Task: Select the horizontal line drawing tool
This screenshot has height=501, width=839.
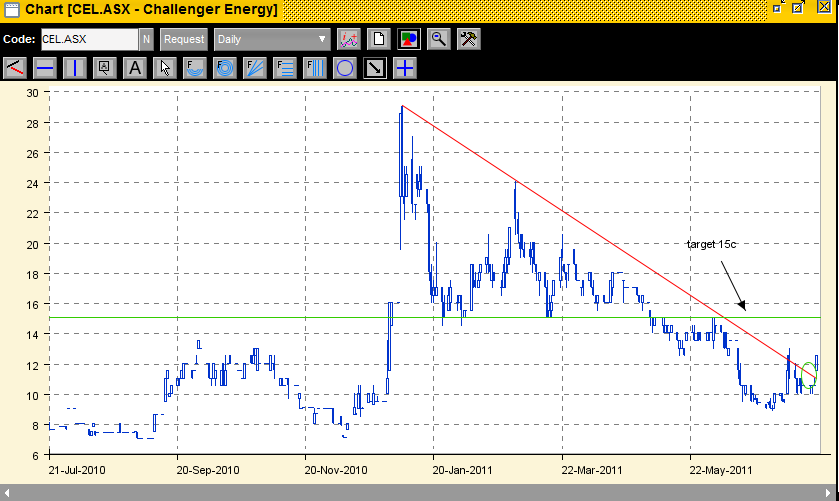Action: pos(44,68)
